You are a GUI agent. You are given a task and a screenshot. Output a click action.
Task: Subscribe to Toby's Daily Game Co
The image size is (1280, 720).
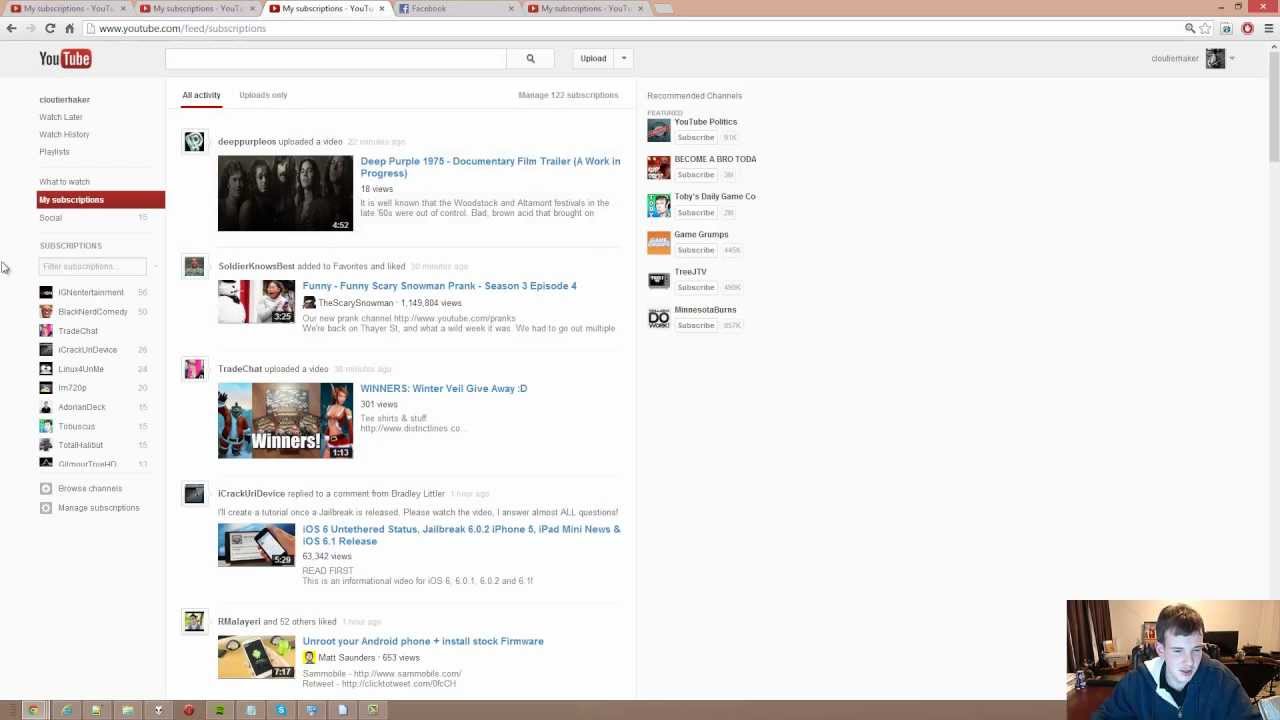point(695,213)
